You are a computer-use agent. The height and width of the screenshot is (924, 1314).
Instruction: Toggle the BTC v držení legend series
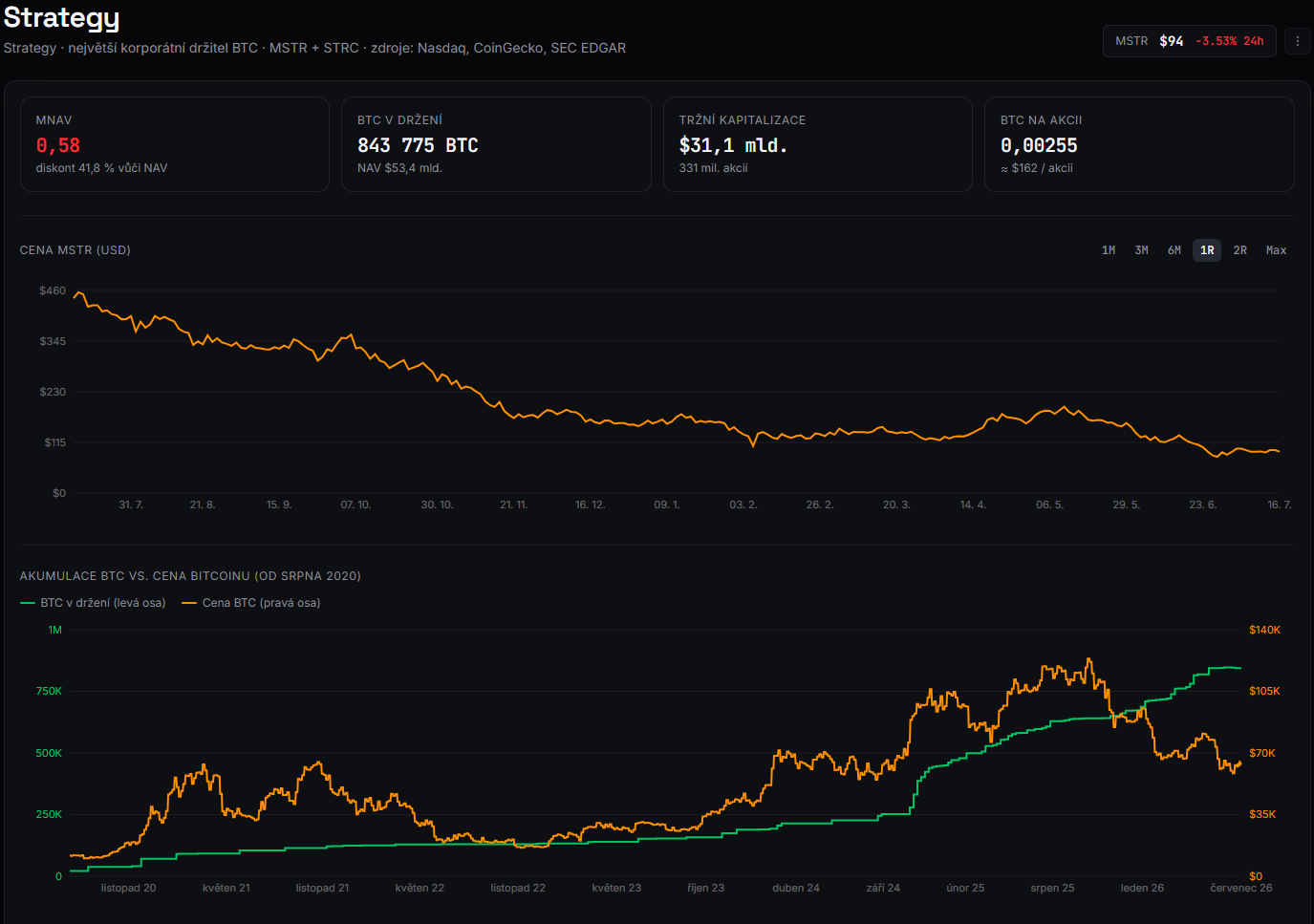tap(93, 603)
